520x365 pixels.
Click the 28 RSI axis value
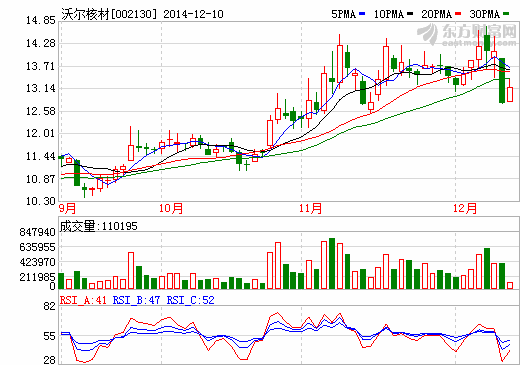point(50,360)
